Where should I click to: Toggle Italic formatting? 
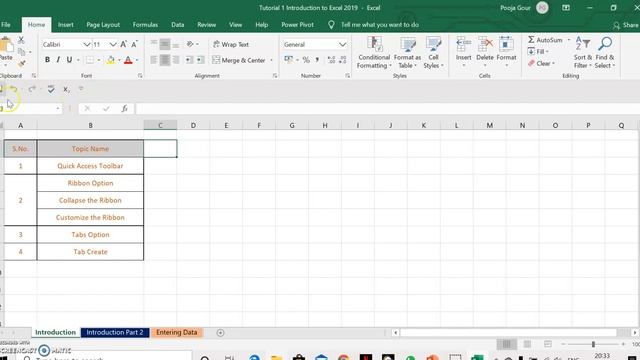pyautogui.click(x=58, y=60)
